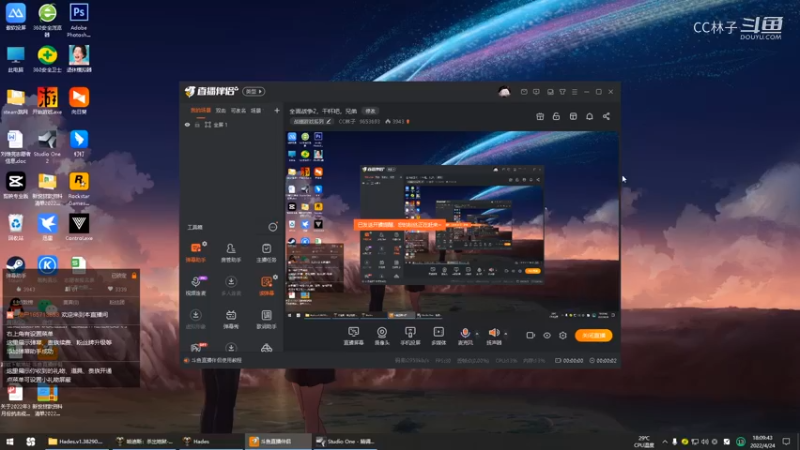Image resolution: width=800 pixels, height=450 pixels.
Task: Click the HOT-badged tool icon in bottom tool row
Action: 197,347
